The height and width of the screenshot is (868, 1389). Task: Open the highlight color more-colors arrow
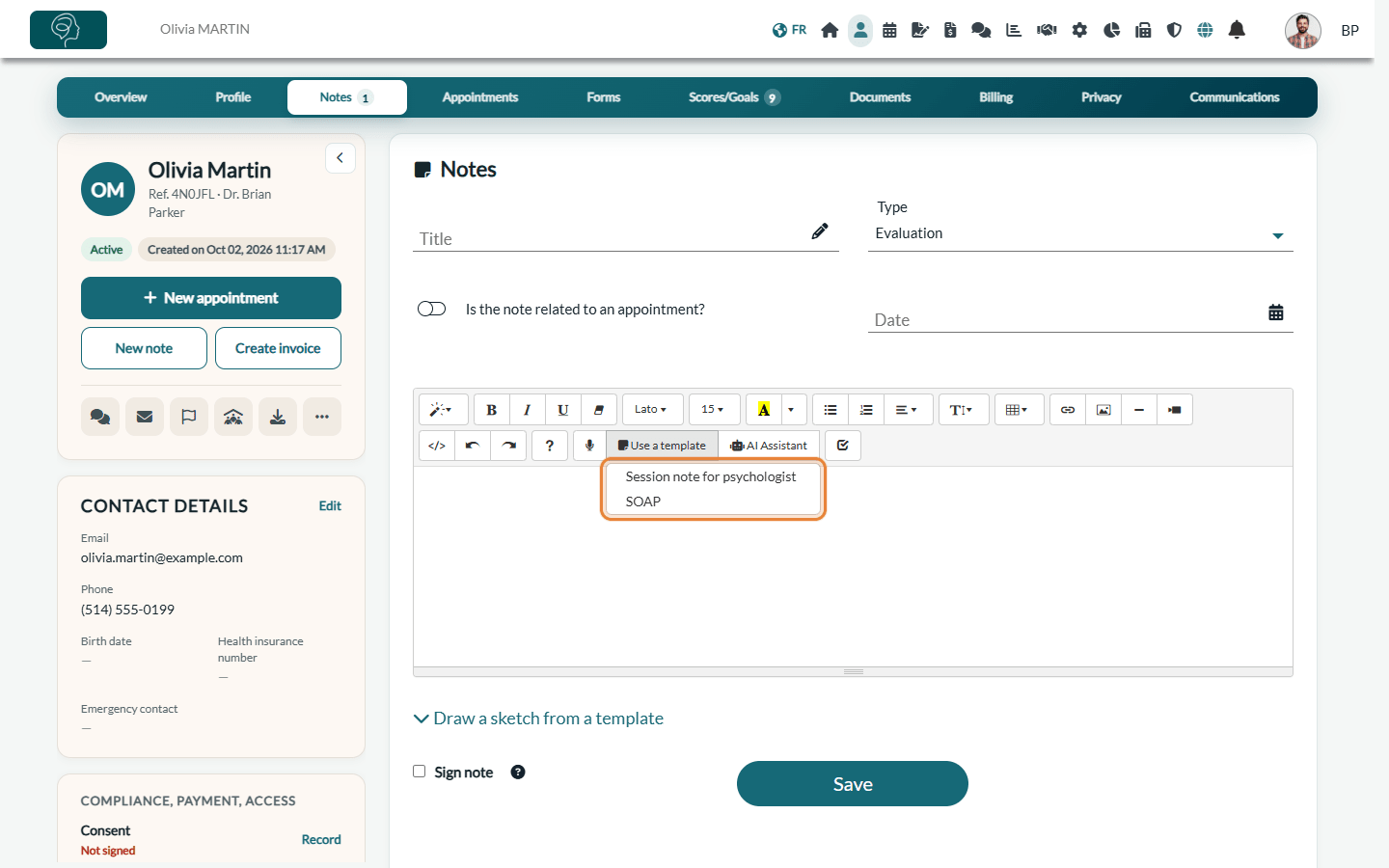(x=793, y=410)
